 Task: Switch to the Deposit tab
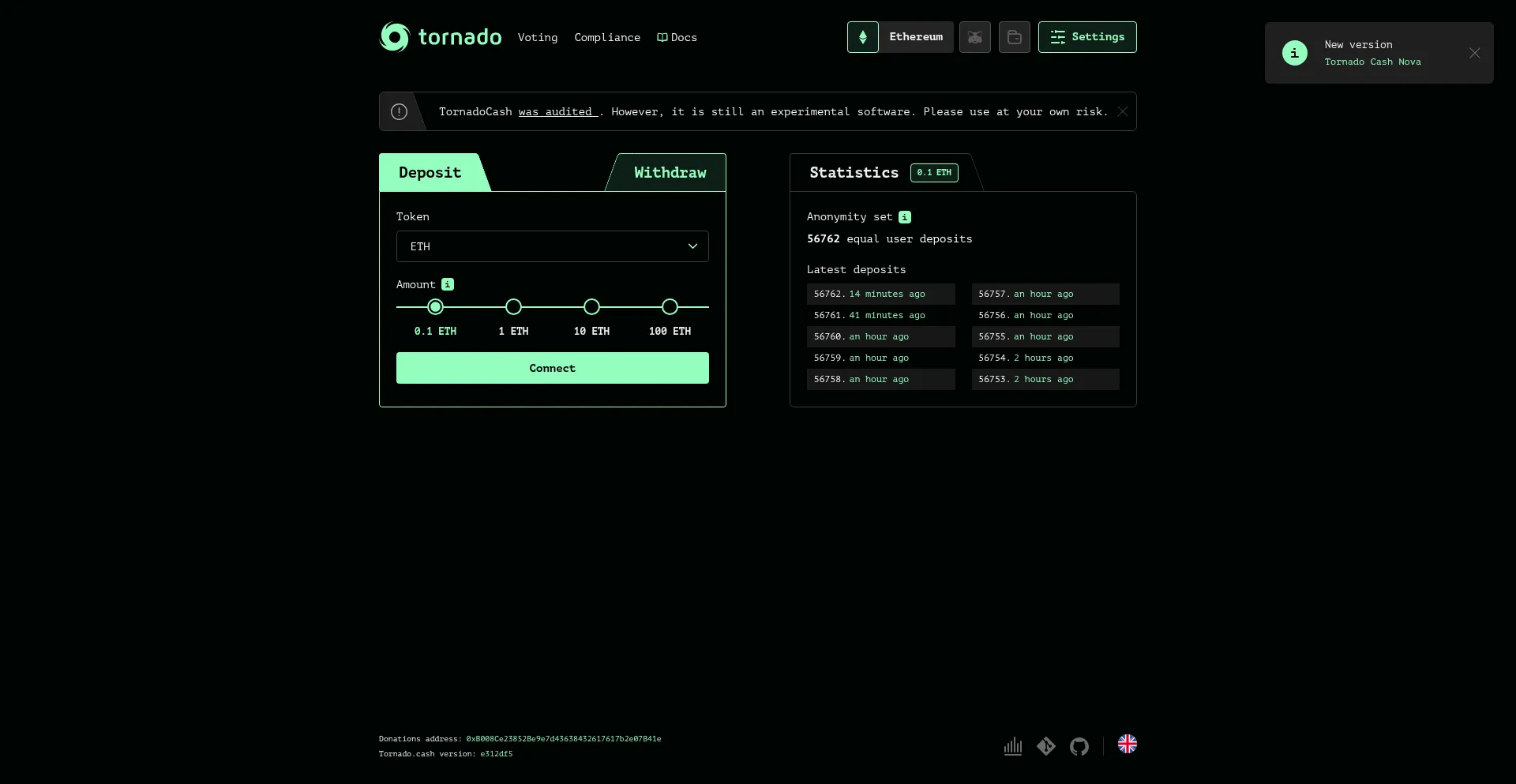(430, 172)
